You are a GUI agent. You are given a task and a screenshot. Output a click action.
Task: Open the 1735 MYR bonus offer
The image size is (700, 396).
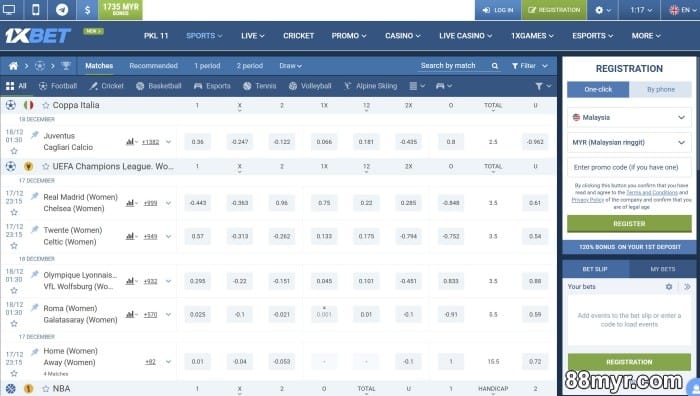pos(121,9)
